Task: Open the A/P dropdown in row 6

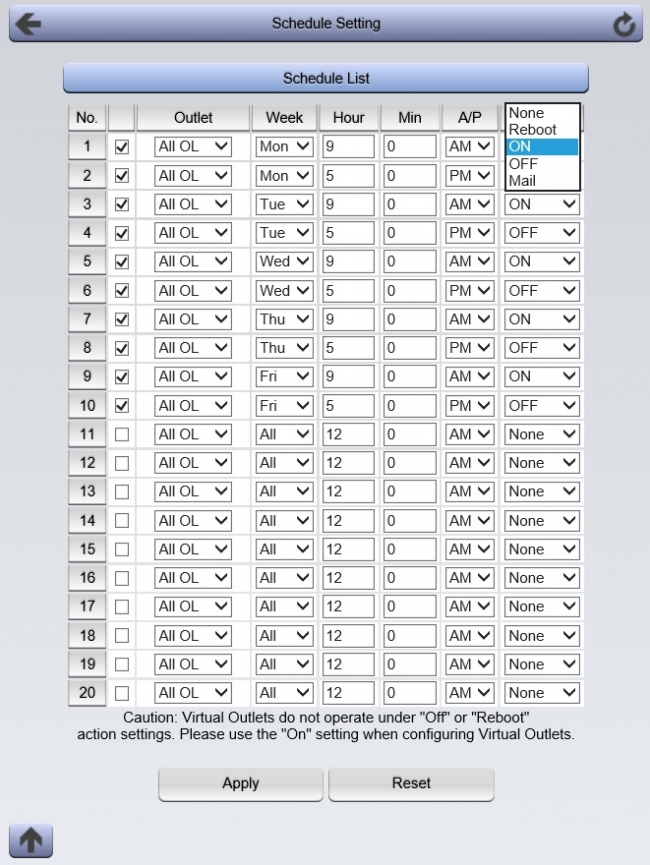Action: [470, 291]
